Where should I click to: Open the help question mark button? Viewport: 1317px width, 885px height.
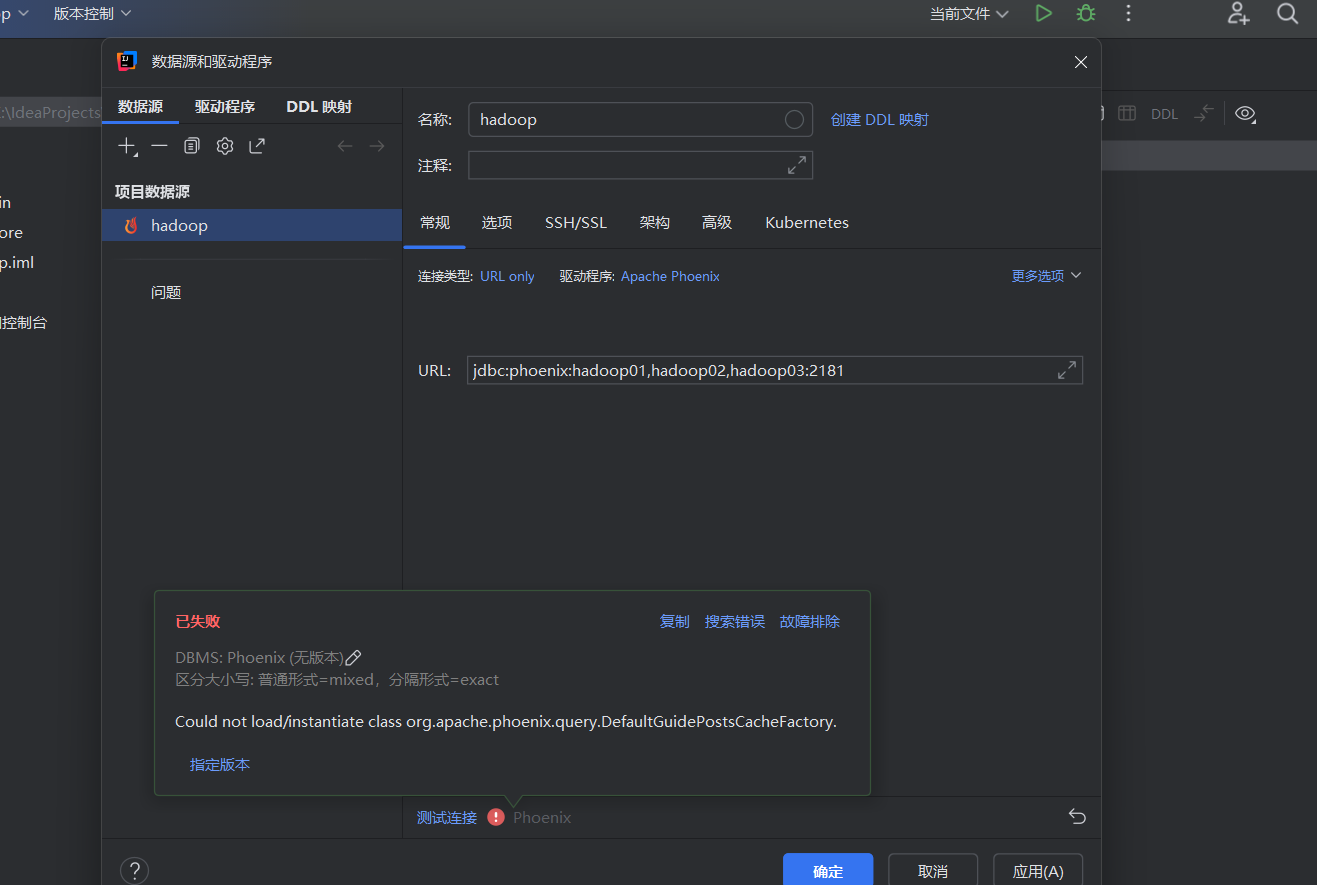134,871
